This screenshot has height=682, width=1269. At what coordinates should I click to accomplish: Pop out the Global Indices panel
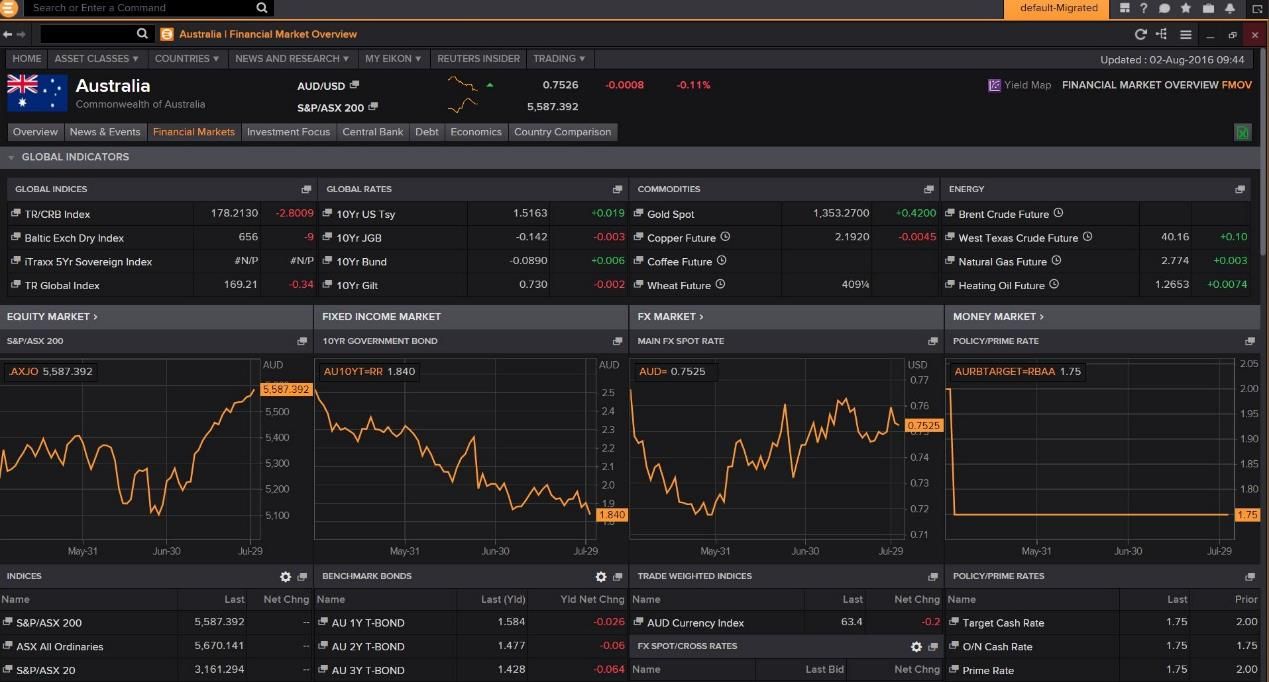point(306,189)
